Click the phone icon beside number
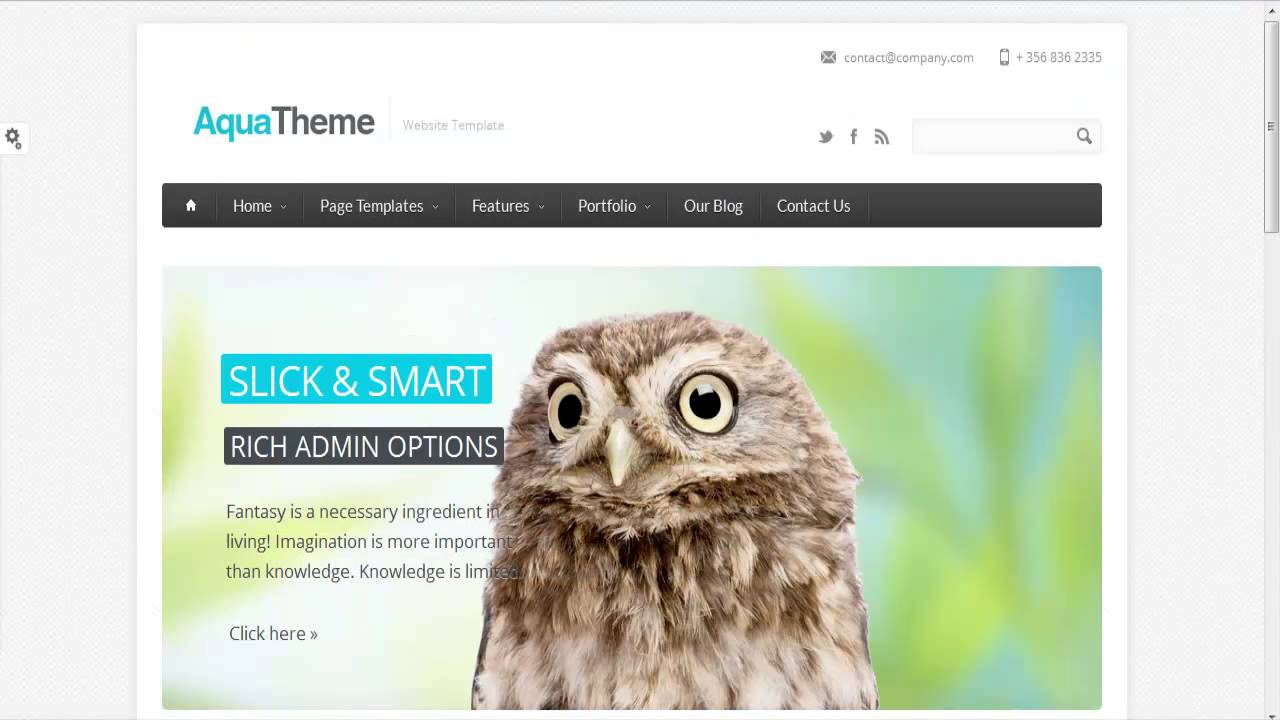The width and height of the screenshot is (1280, 720). point(1004,57)
